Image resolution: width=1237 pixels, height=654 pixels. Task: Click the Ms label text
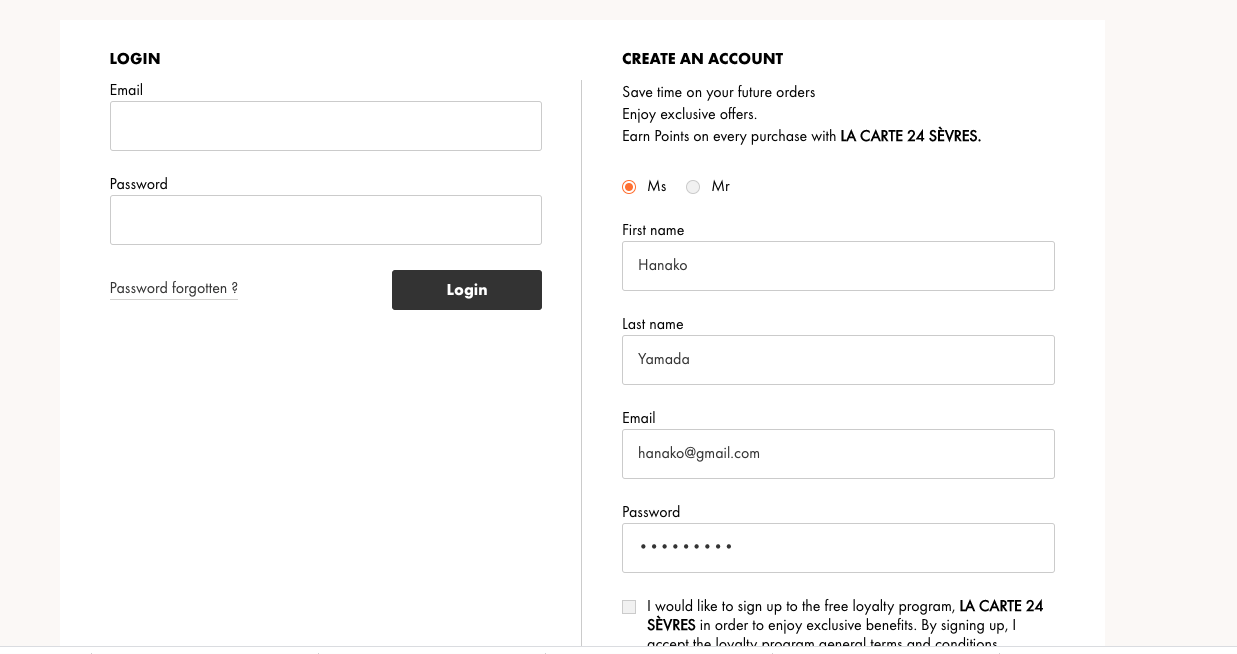pyautogui.click(x=656, y=187)
